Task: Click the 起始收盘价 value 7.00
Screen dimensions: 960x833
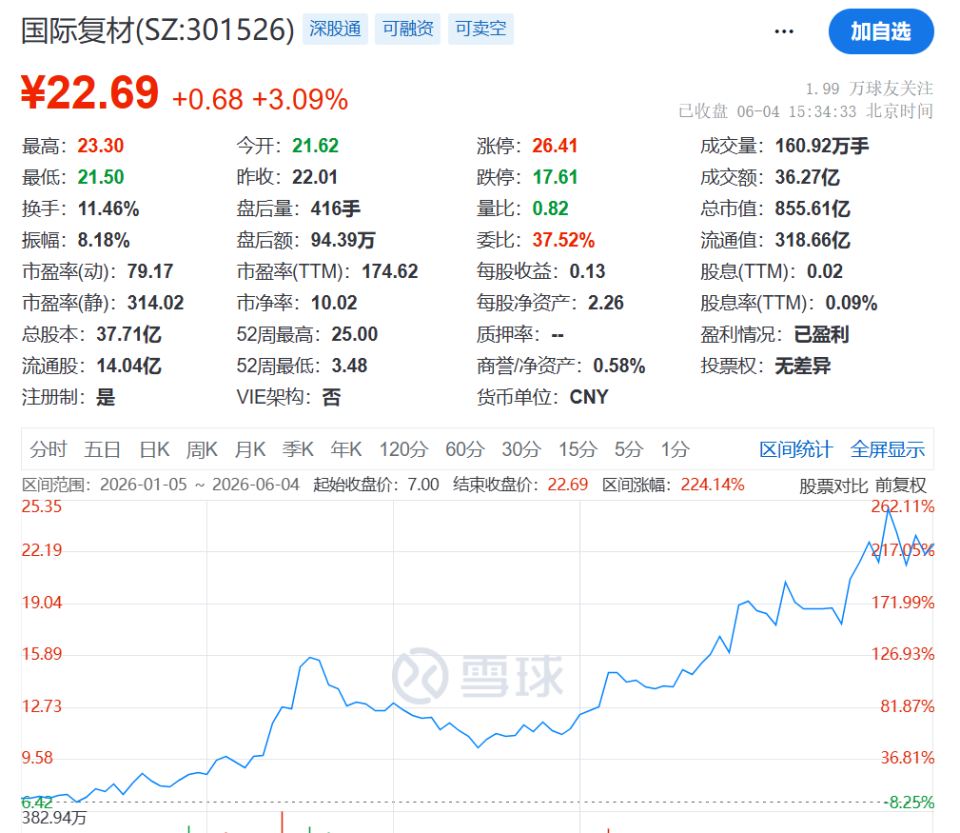Action: click(424, 485)
